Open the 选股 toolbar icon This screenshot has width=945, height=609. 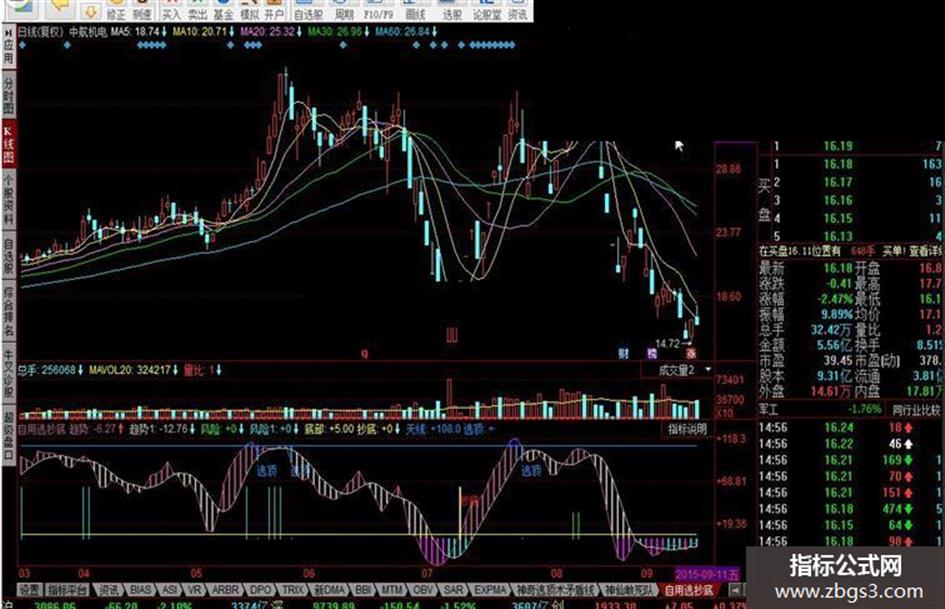[x=451, y=10]
